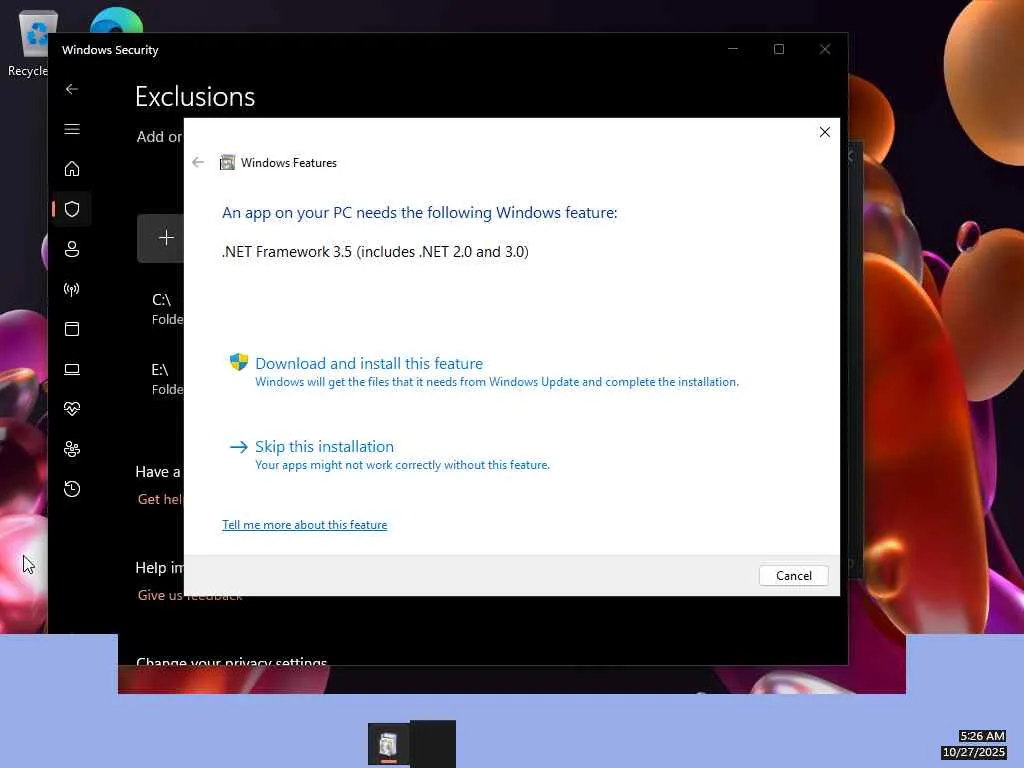Open Home in Windows Security sidebar
This screenshot has height=768, width=1024.
(72, 169)
